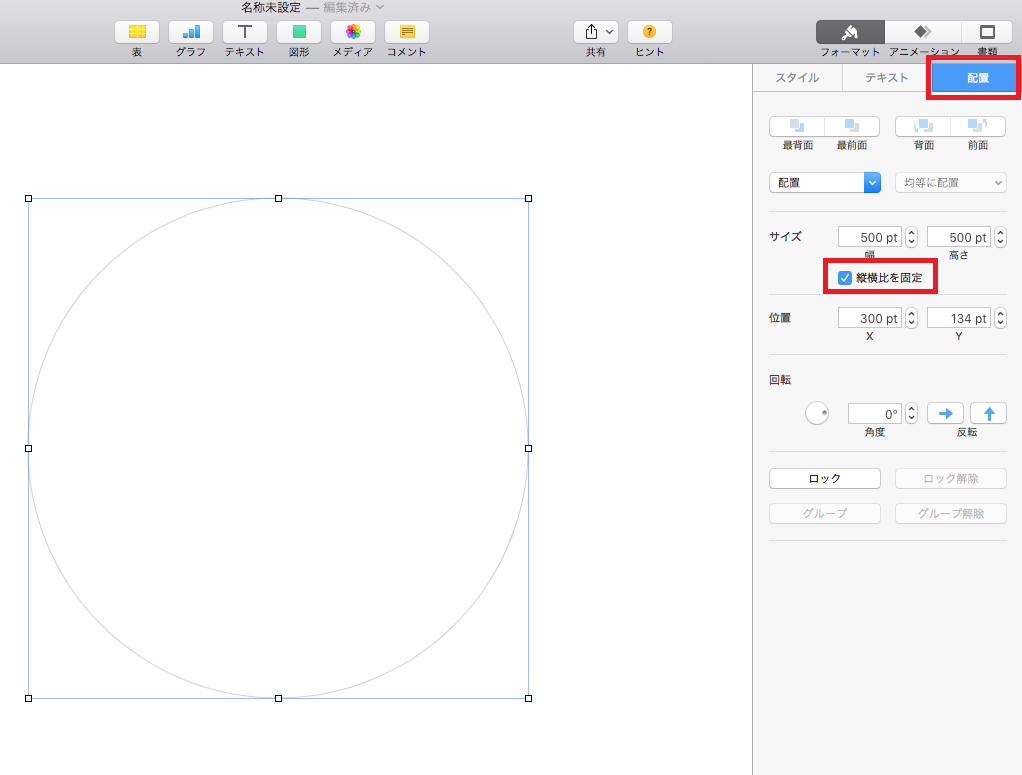This screenshot has height=775, width=1022.
Task: Select the テキスト text tool
Action: (x=244, y=32)
